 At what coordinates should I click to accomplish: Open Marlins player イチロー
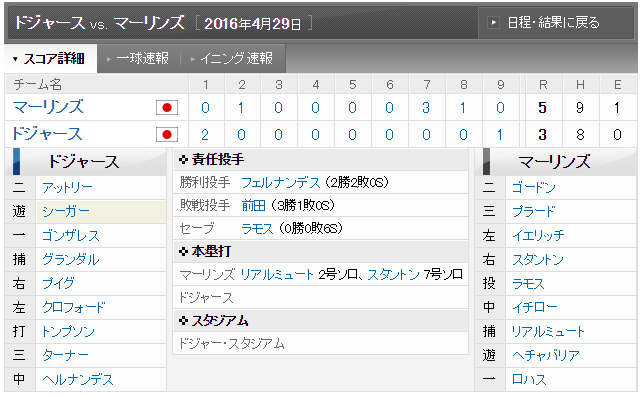tap(535, 307)
